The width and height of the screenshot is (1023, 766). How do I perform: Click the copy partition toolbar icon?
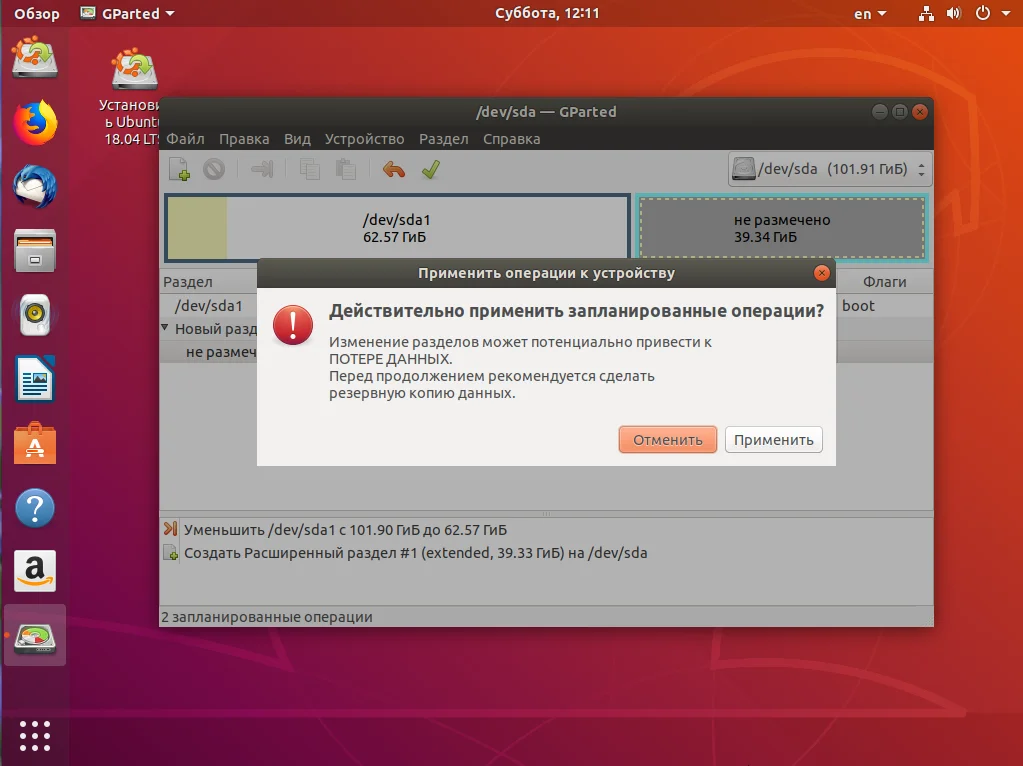coord(309,170)
